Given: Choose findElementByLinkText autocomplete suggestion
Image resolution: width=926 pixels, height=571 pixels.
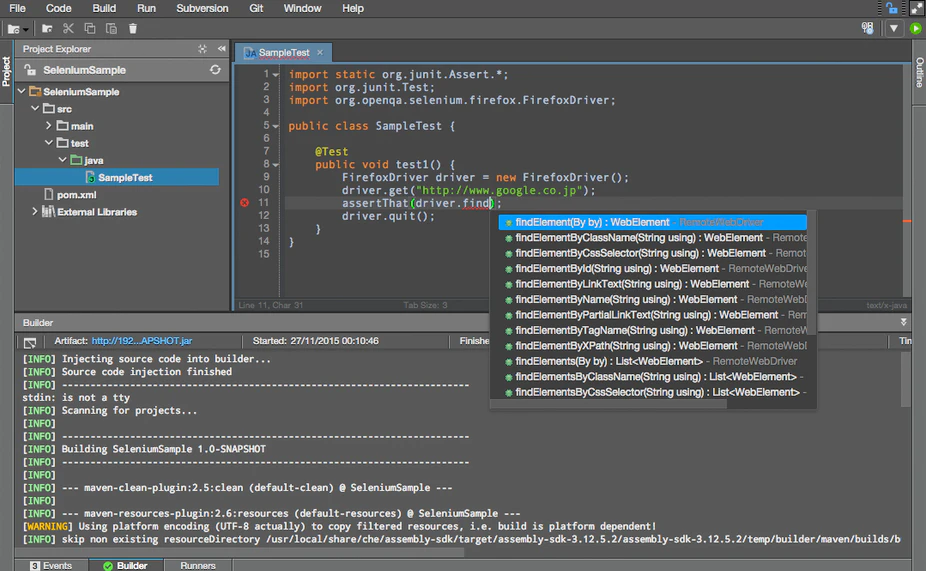Looking at the screenshot, I should [x=653, y=284].
